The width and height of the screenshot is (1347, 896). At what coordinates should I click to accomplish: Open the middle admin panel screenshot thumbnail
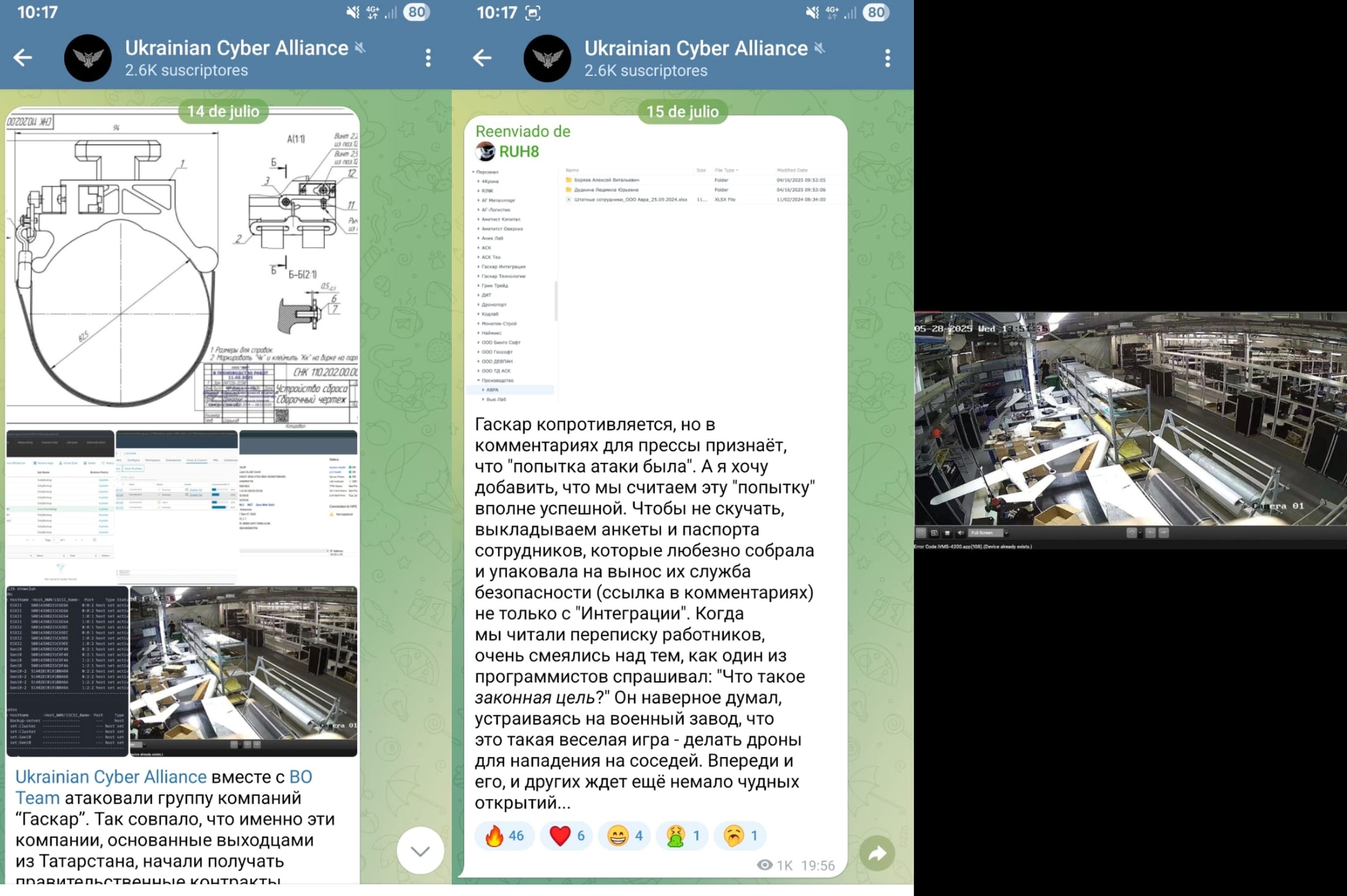pyautogui.click(x=176, y=507)
